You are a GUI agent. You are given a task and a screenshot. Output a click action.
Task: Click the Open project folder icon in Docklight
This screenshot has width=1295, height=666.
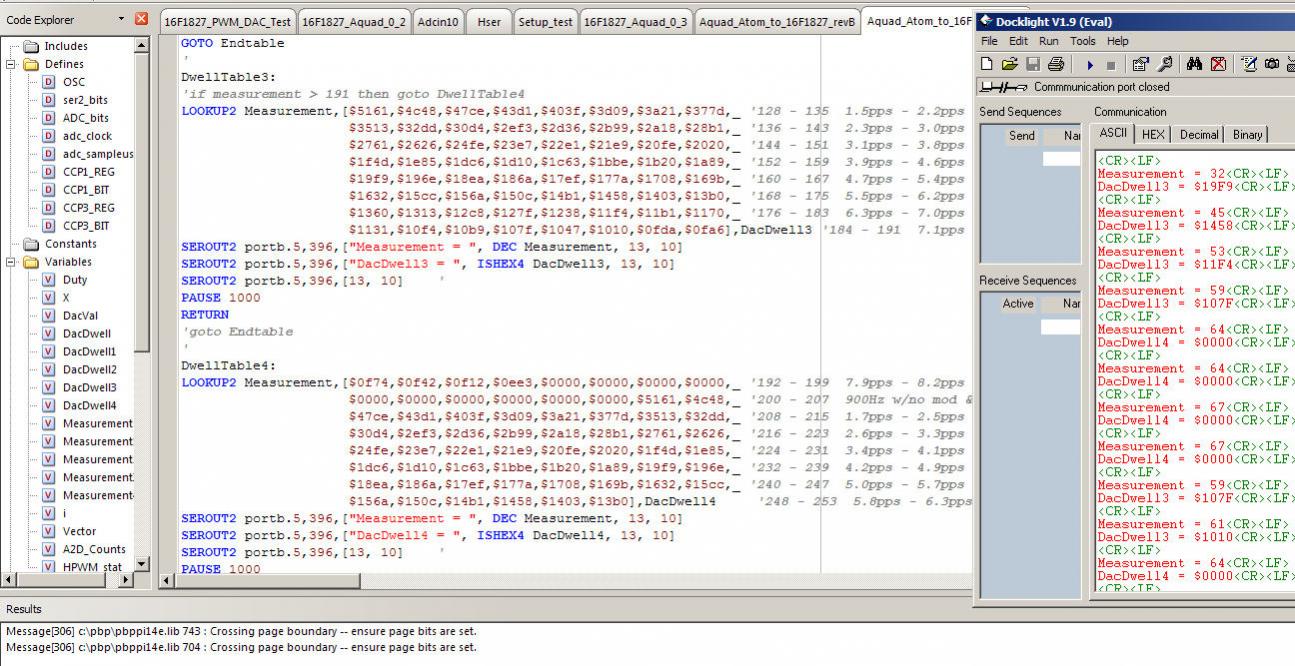tap(1009, 64)
